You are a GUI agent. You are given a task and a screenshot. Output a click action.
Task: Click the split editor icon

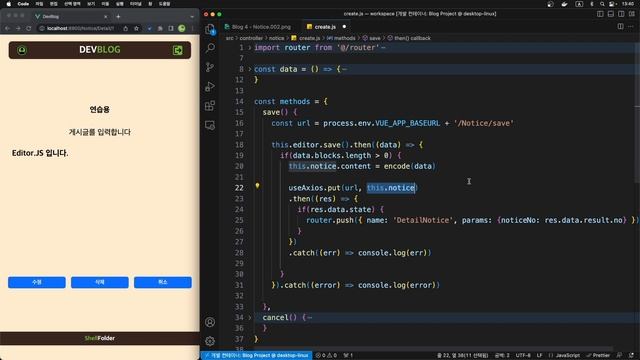tap(620, 27)
